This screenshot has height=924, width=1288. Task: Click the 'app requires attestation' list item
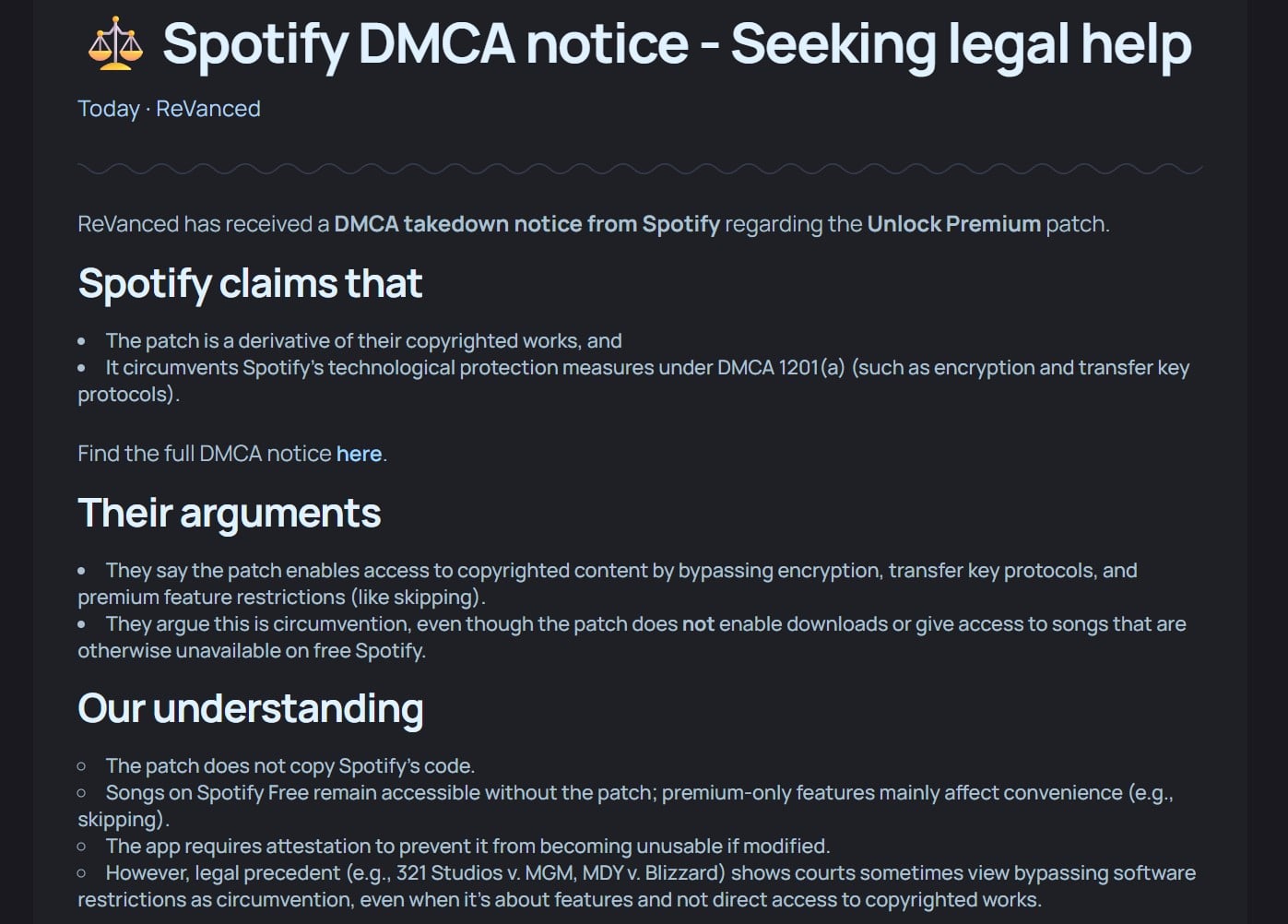[x=467, y=847]
